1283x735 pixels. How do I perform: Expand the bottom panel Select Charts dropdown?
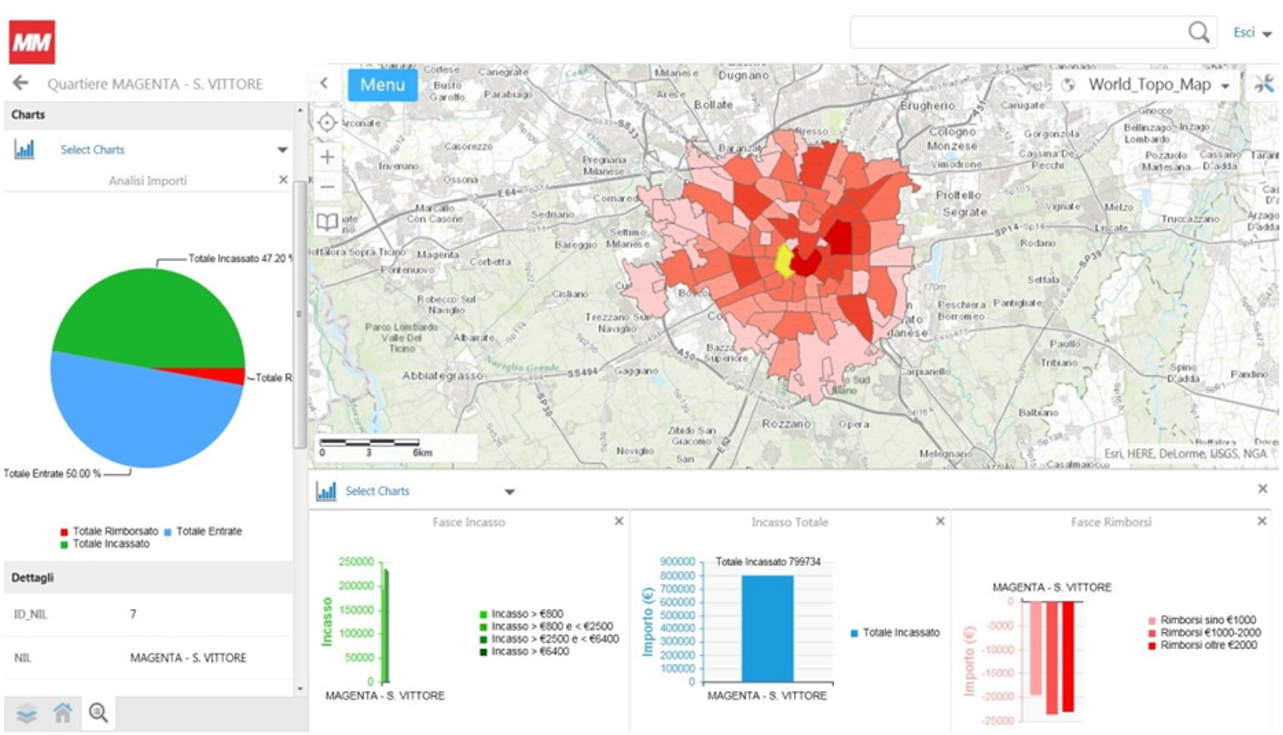(509, 492)
